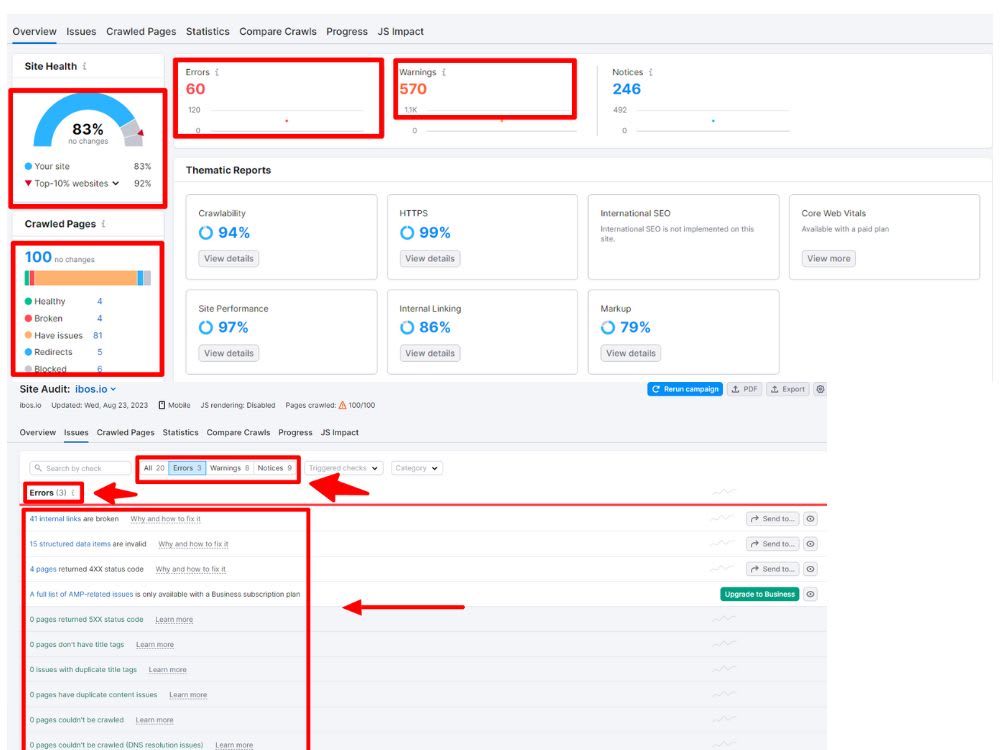Image resolution: width=1000 pixels, height=750 pixels.
Task: Hide the 15 structured data items check
Action: (x=810, y=544)
